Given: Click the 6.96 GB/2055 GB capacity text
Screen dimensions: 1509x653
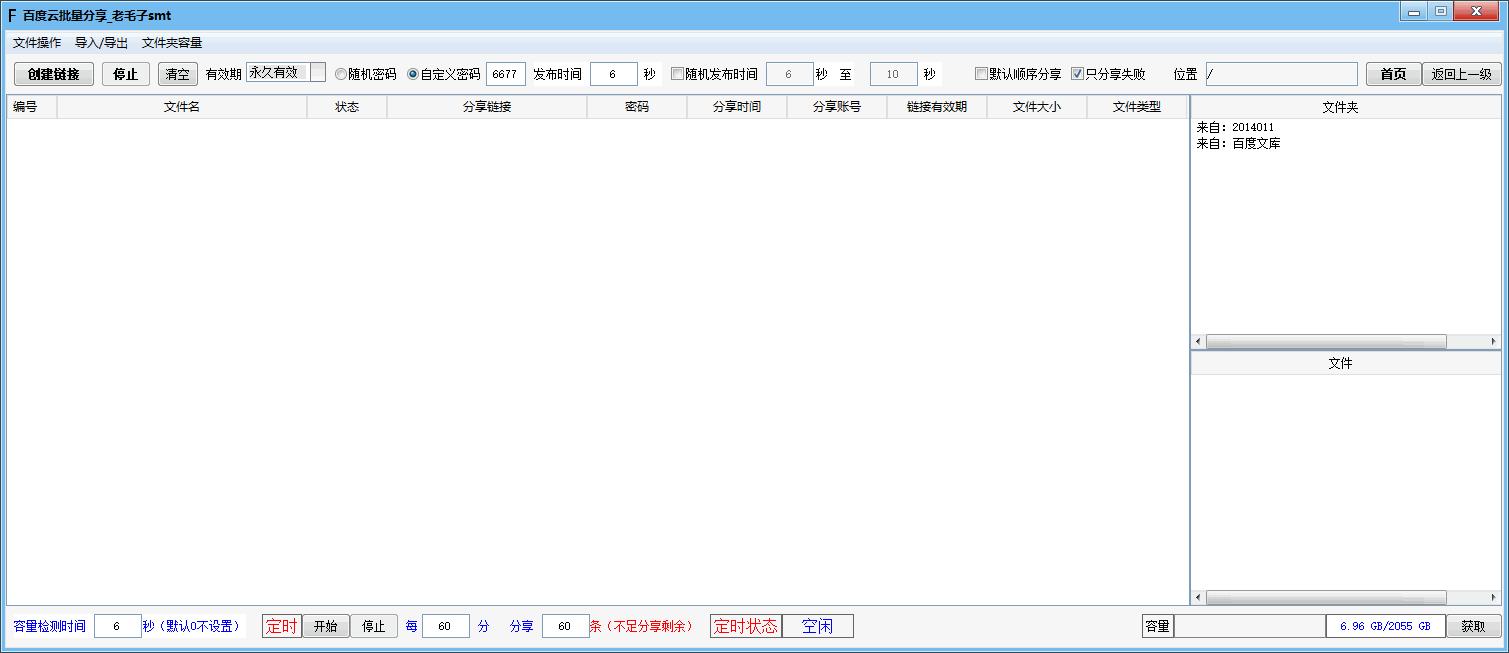Looking at the screenshot, I should point(1384,626).
